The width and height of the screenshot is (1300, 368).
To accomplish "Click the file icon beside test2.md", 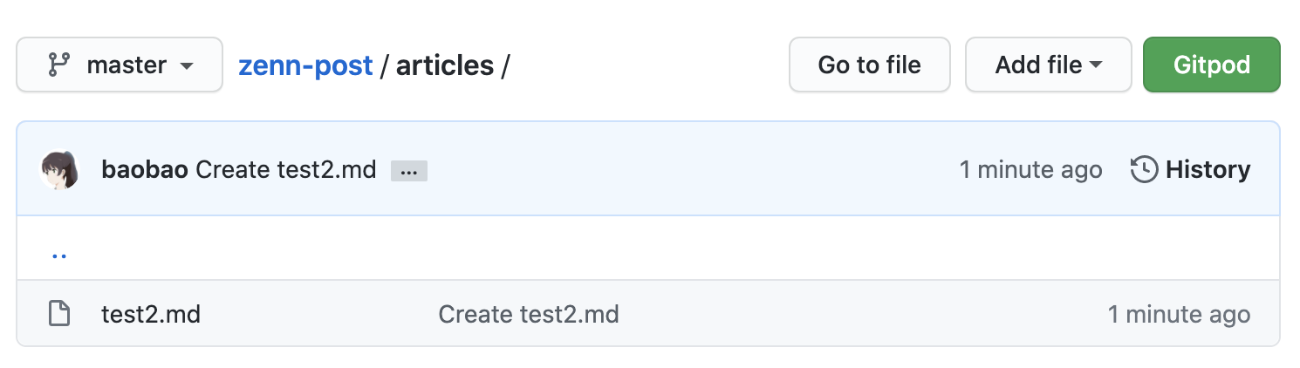I will point(60,314).
